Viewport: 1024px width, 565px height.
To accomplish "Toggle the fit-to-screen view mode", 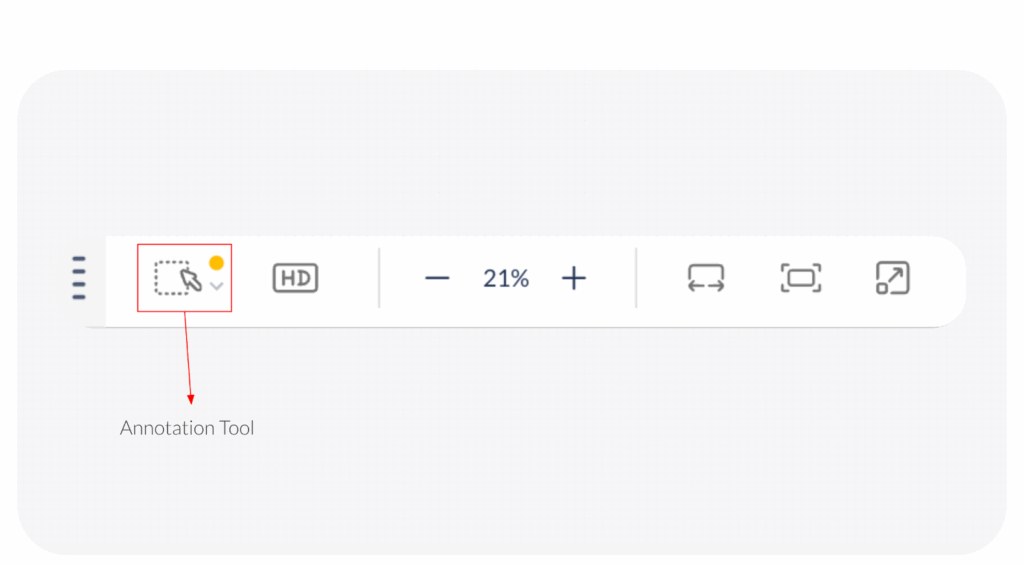I will pos(801,278).
